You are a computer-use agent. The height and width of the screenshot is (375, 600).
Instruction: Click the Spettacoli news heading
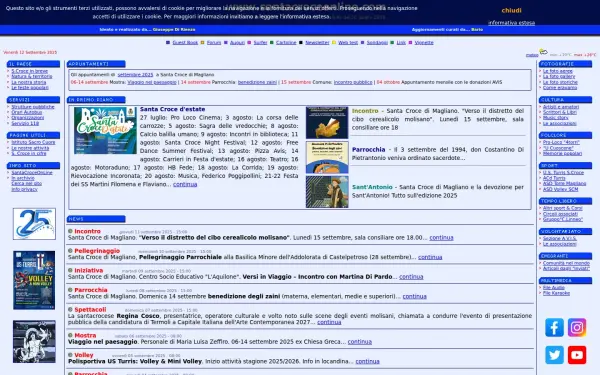point(90,309)
